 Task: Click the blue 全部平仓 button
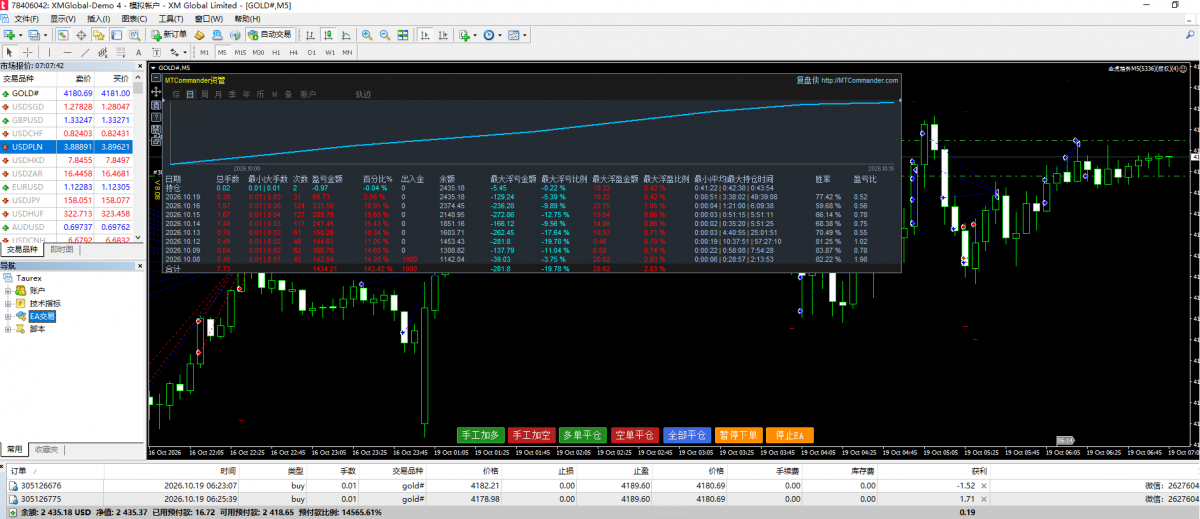[x=687, y=435]
